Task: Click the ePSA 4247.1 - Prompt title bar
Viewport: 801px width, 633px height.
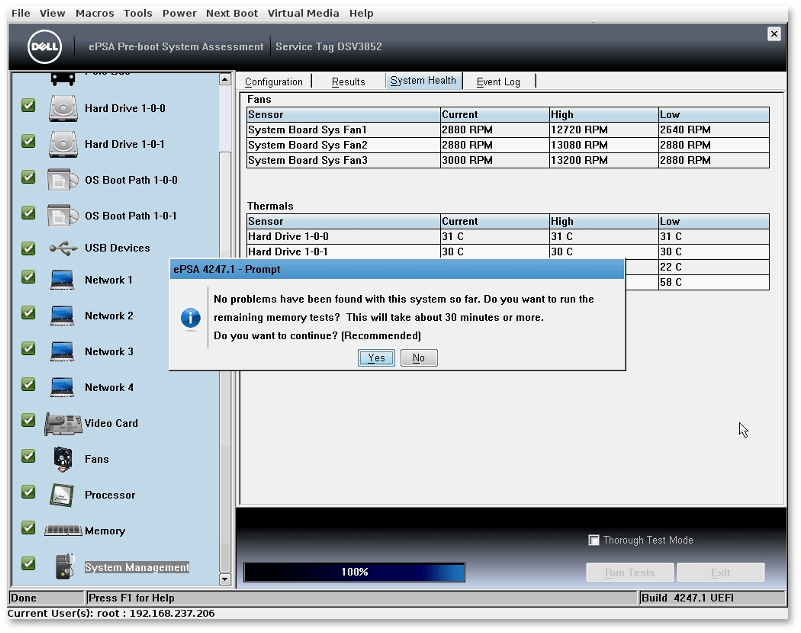Action: click(397, 269)
